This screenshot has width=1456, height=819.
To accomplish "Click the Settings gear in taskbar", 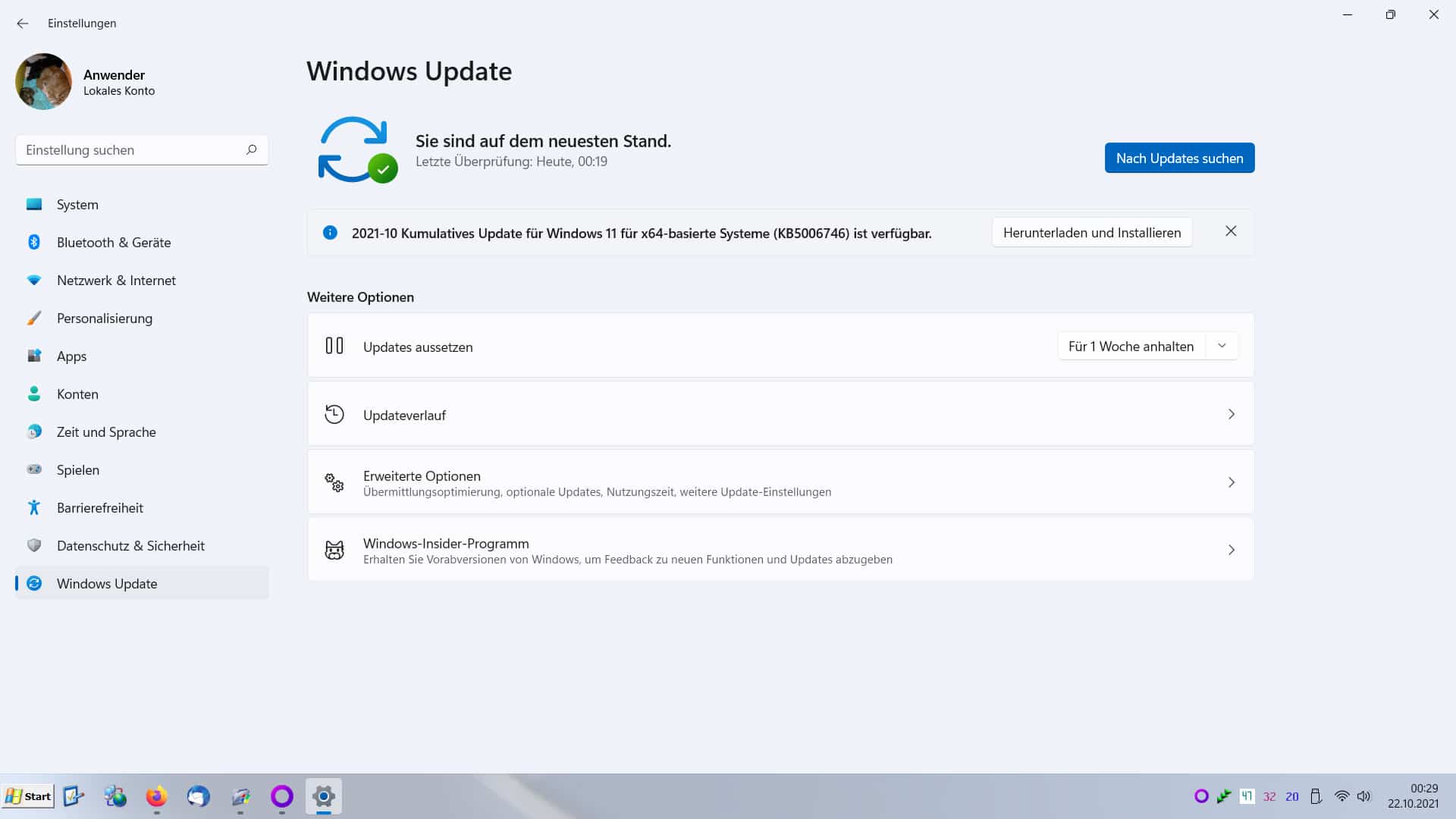I will tap(324, 796).
